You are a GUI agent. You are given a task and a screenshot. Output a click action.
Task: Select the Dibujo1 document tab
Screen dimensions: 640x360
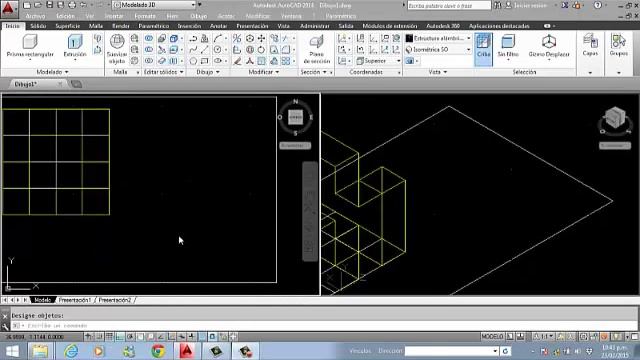click(26, 84)
